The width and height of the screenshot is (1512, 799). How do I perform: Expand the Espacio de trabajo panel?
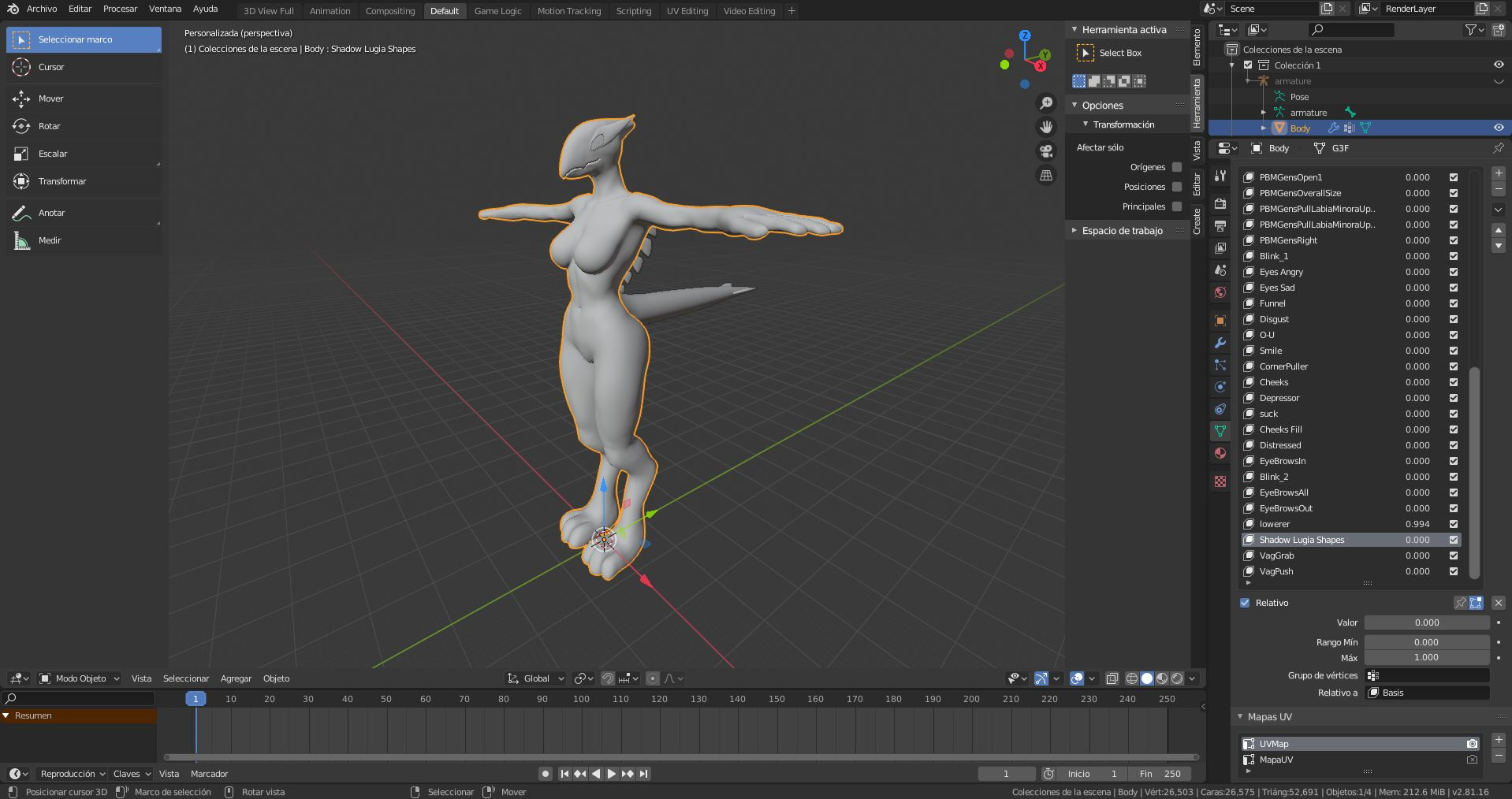1074,230
